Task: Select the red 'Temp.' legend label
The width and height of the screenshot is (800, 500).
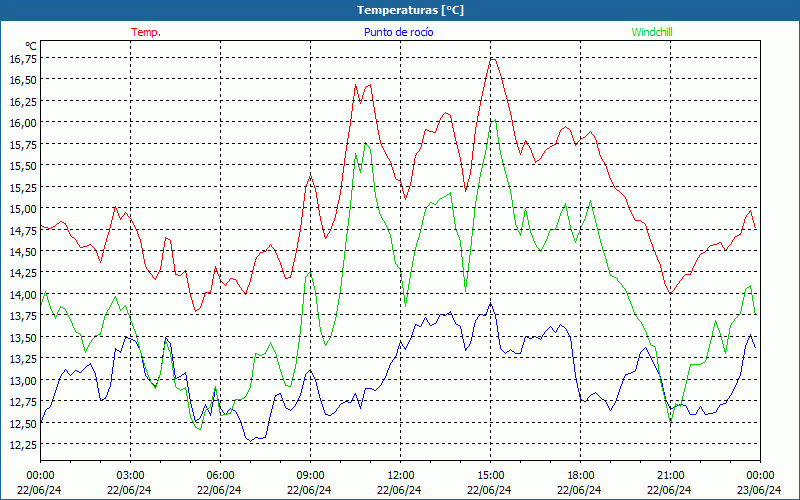Action: 146,32
